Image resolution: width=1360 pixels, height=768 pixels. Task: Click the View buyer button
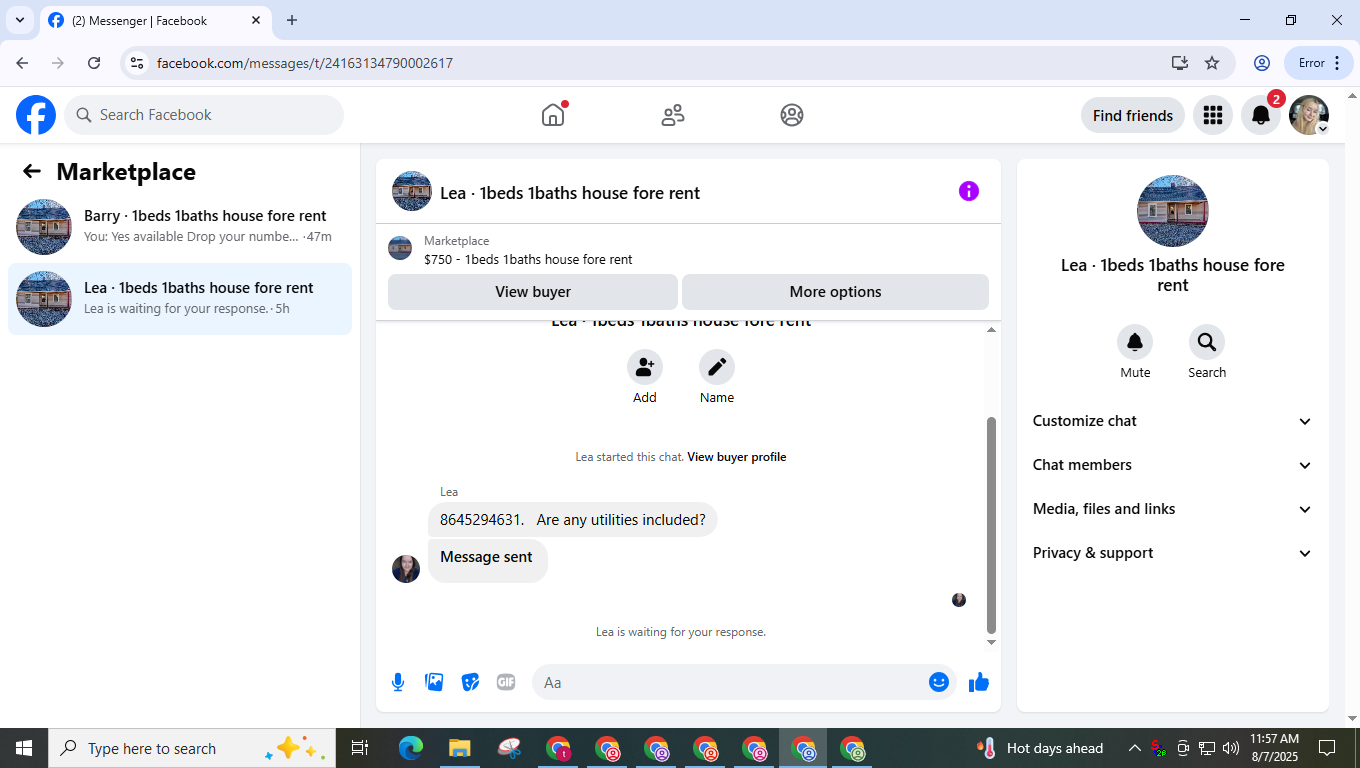point(533,292)
